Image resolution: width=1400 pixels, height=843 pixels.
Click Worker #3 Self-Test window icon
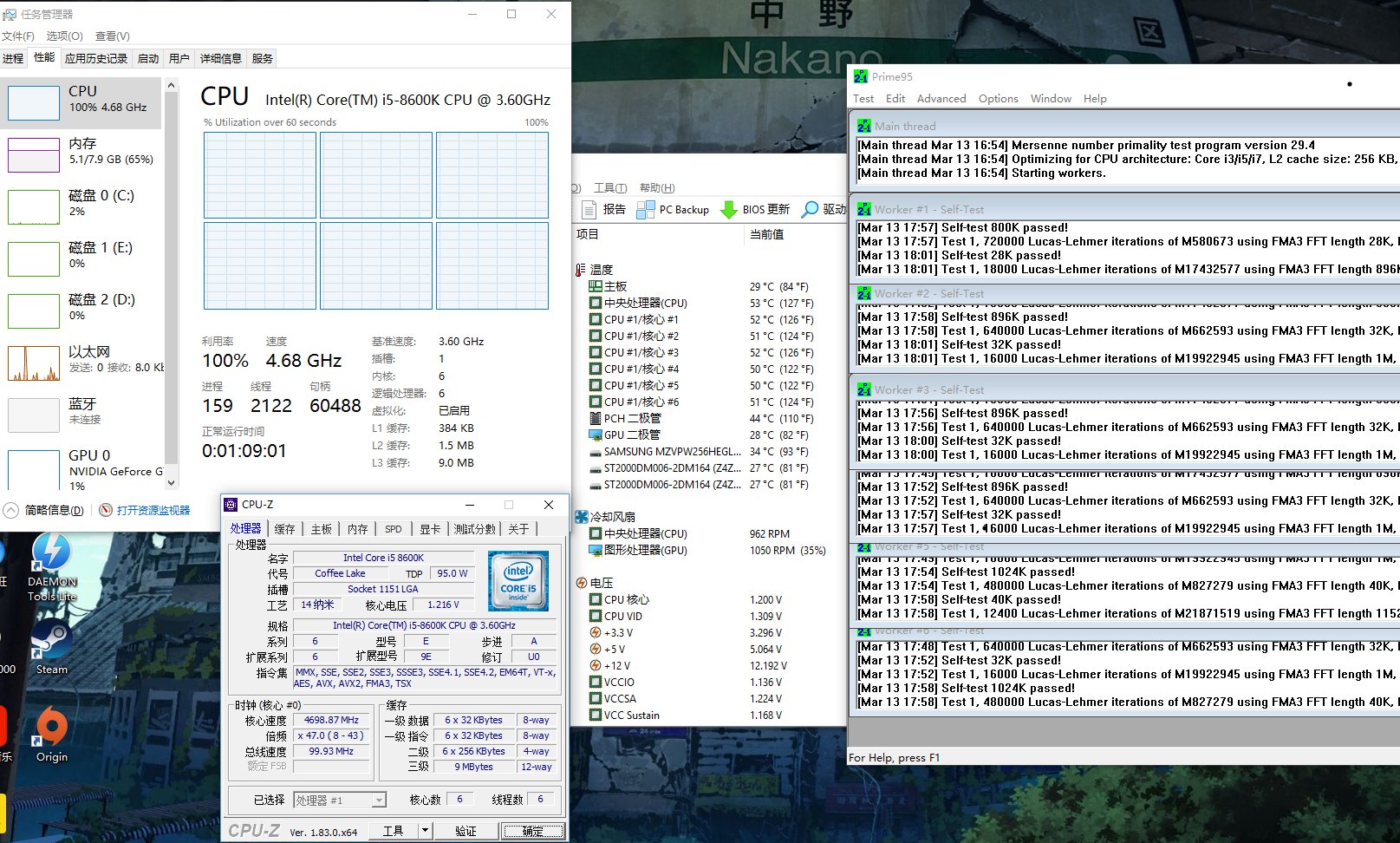(x=863, y=389)
